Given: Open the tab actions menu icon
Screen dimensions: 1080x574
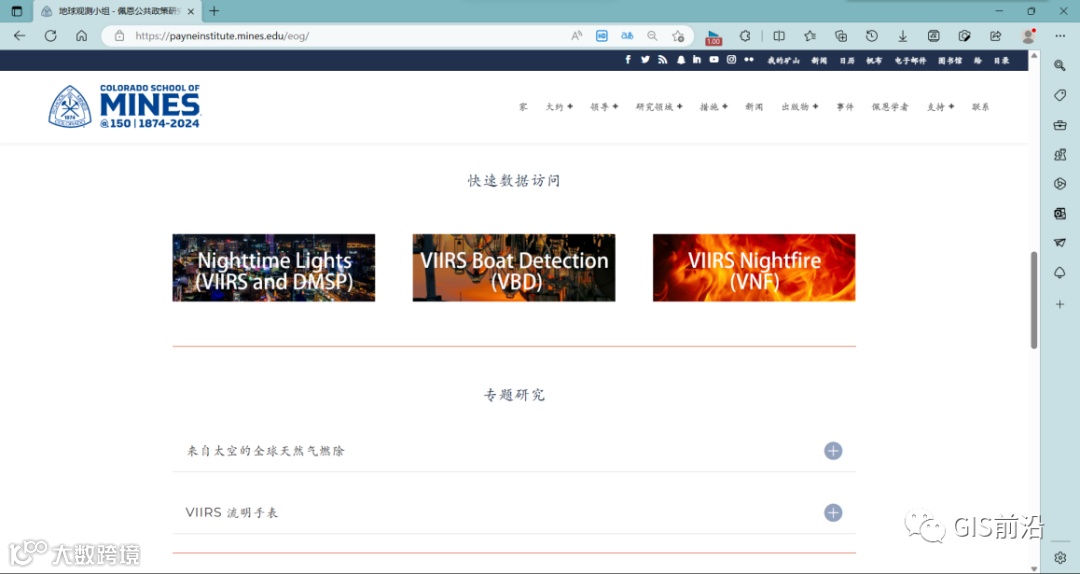Looking at the screenshot, I should [x=17, y=11].
